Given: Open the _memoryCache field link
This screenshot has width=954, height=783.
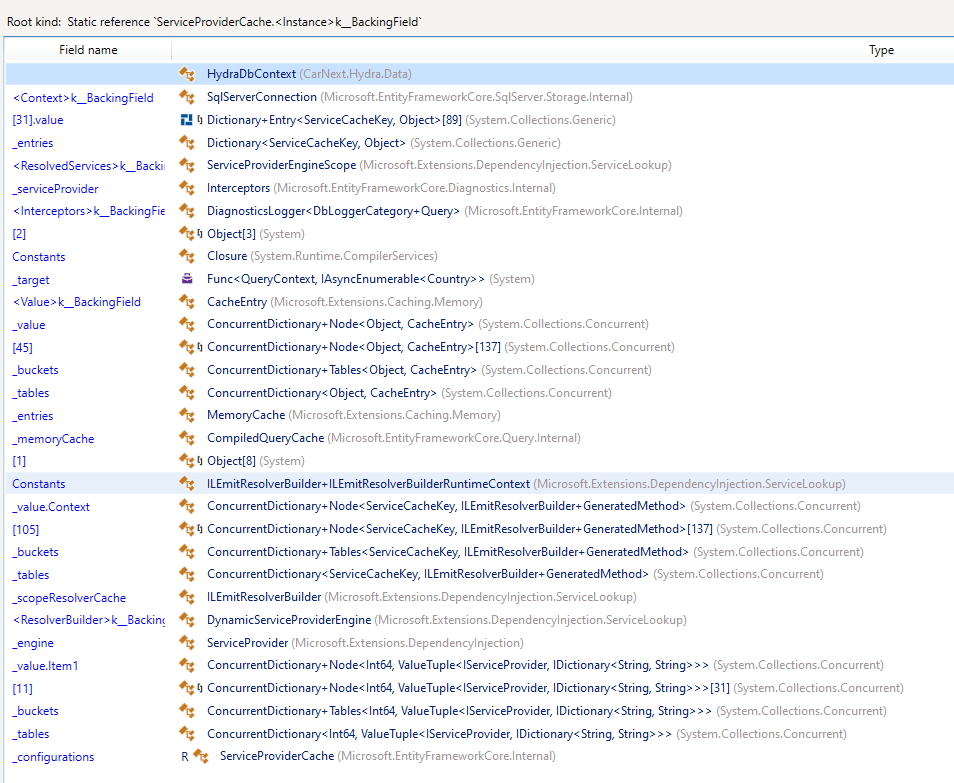Looking at the screenshot, I should click(52, 438).
